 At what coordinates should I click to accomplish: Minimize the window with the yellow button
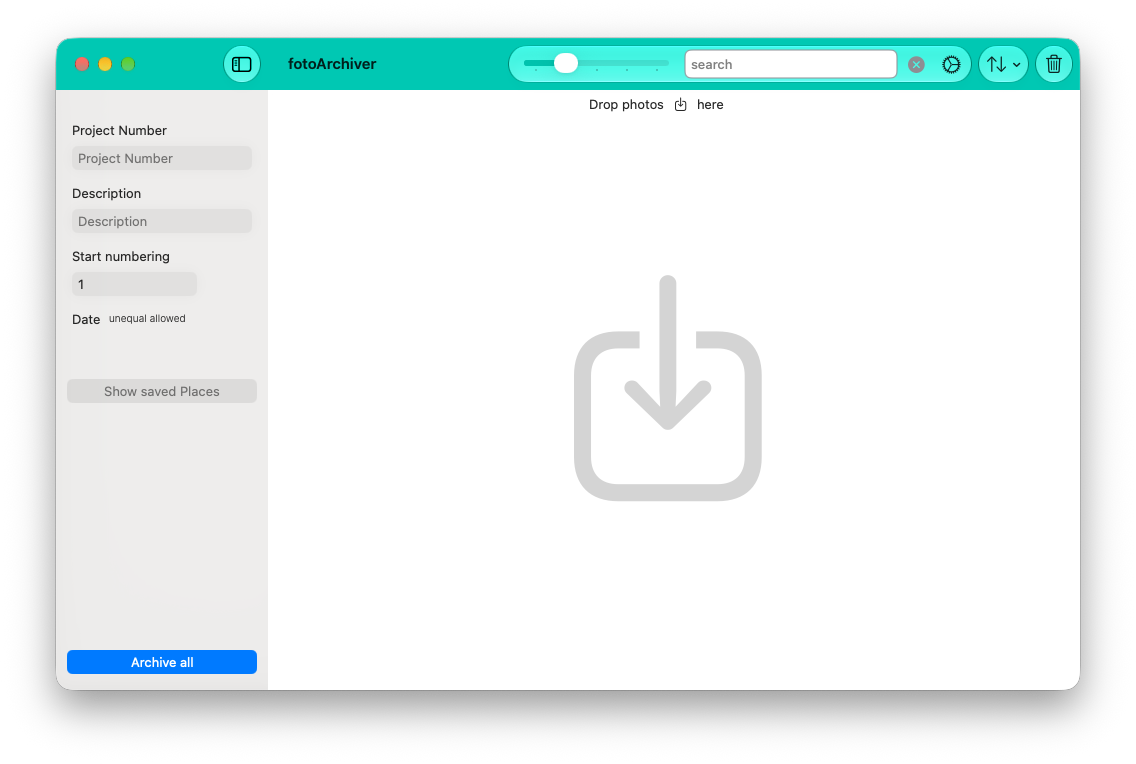coord(105,64)
